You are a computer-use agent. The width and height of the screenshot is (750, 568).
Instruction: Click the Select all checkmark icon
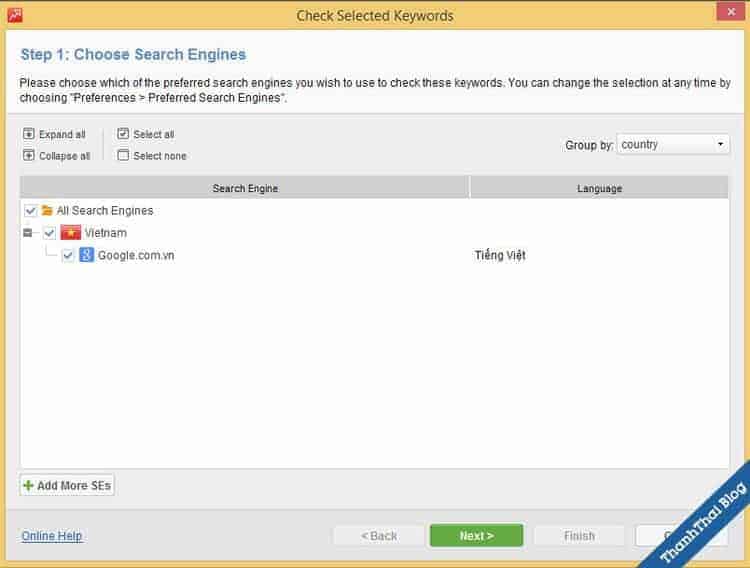[123, 134]
